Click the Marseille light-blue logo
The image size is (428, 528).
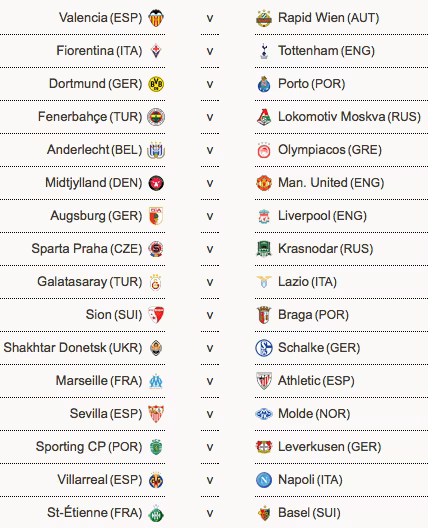pos(156,381)
